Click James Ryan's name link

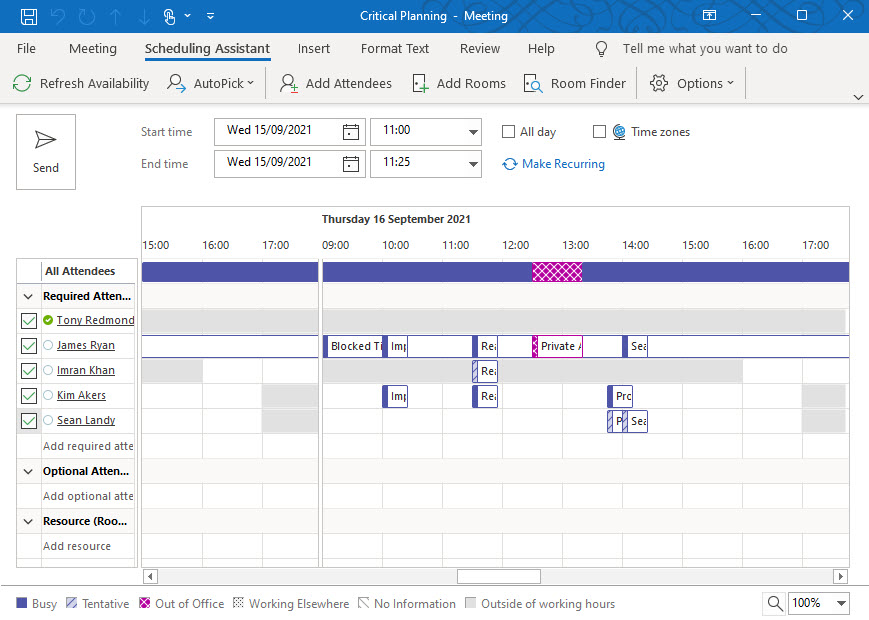tap(85, 345)
